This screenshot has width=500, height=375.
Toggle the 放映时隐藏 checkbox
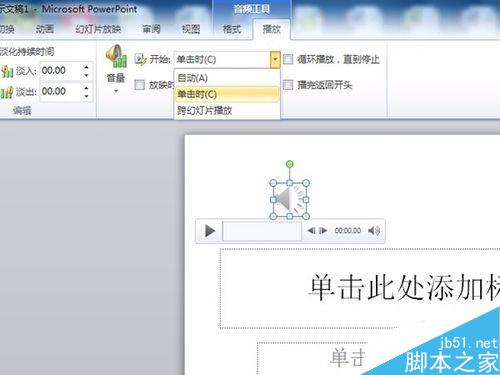click(140, 85)
